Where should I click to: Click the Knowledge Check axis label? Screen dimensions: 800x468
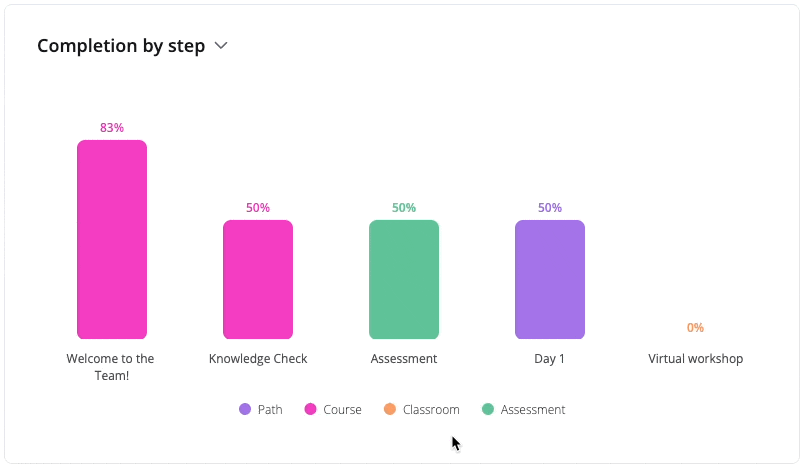pos(258,358)
